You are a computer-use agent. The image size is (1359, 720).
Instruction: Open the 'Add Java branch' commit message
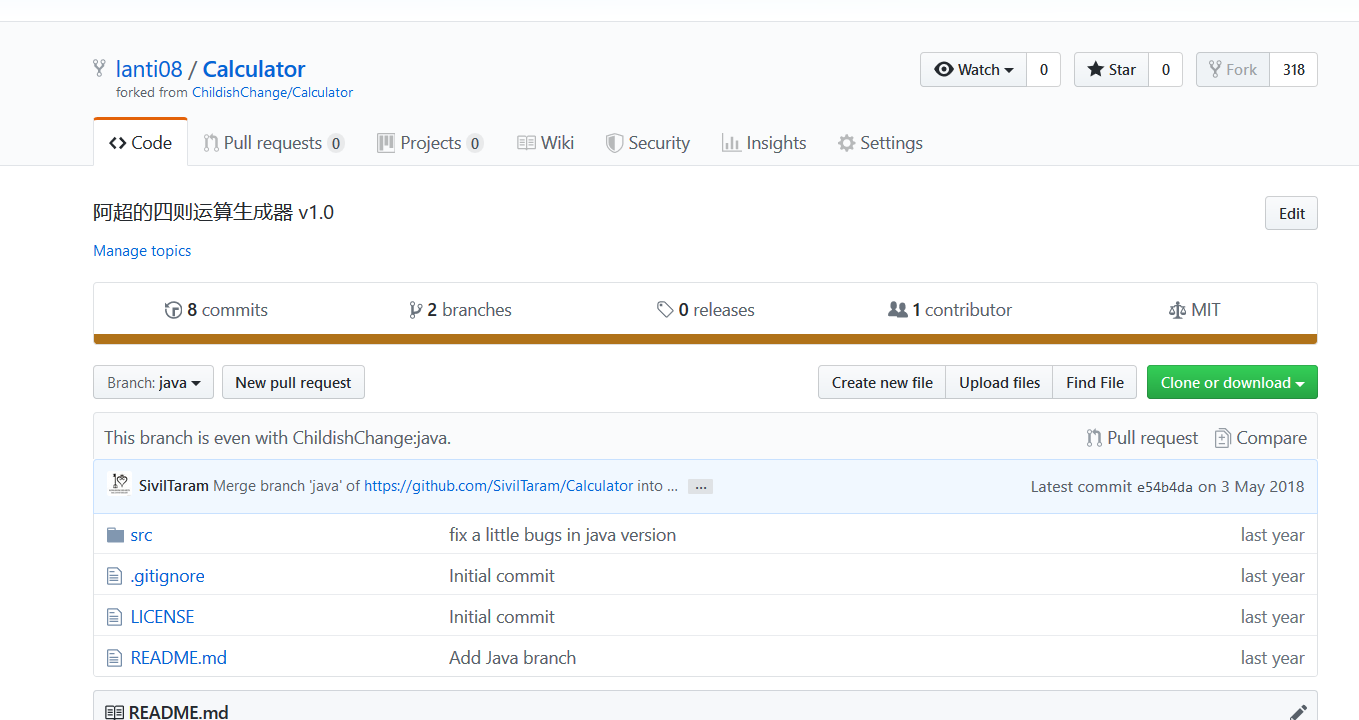click(513, 658)
